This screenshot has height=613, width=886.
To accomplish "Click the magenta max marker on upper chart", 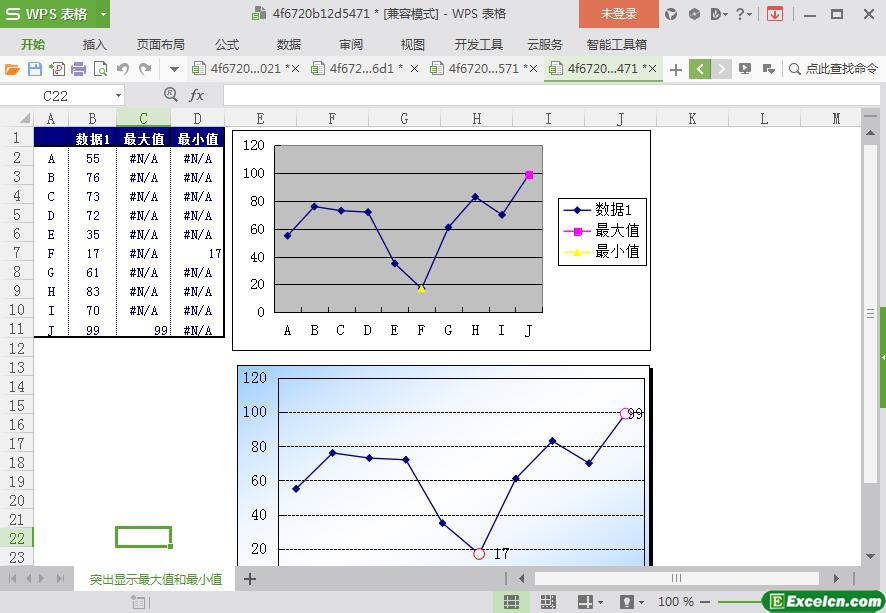I will 529,175.
